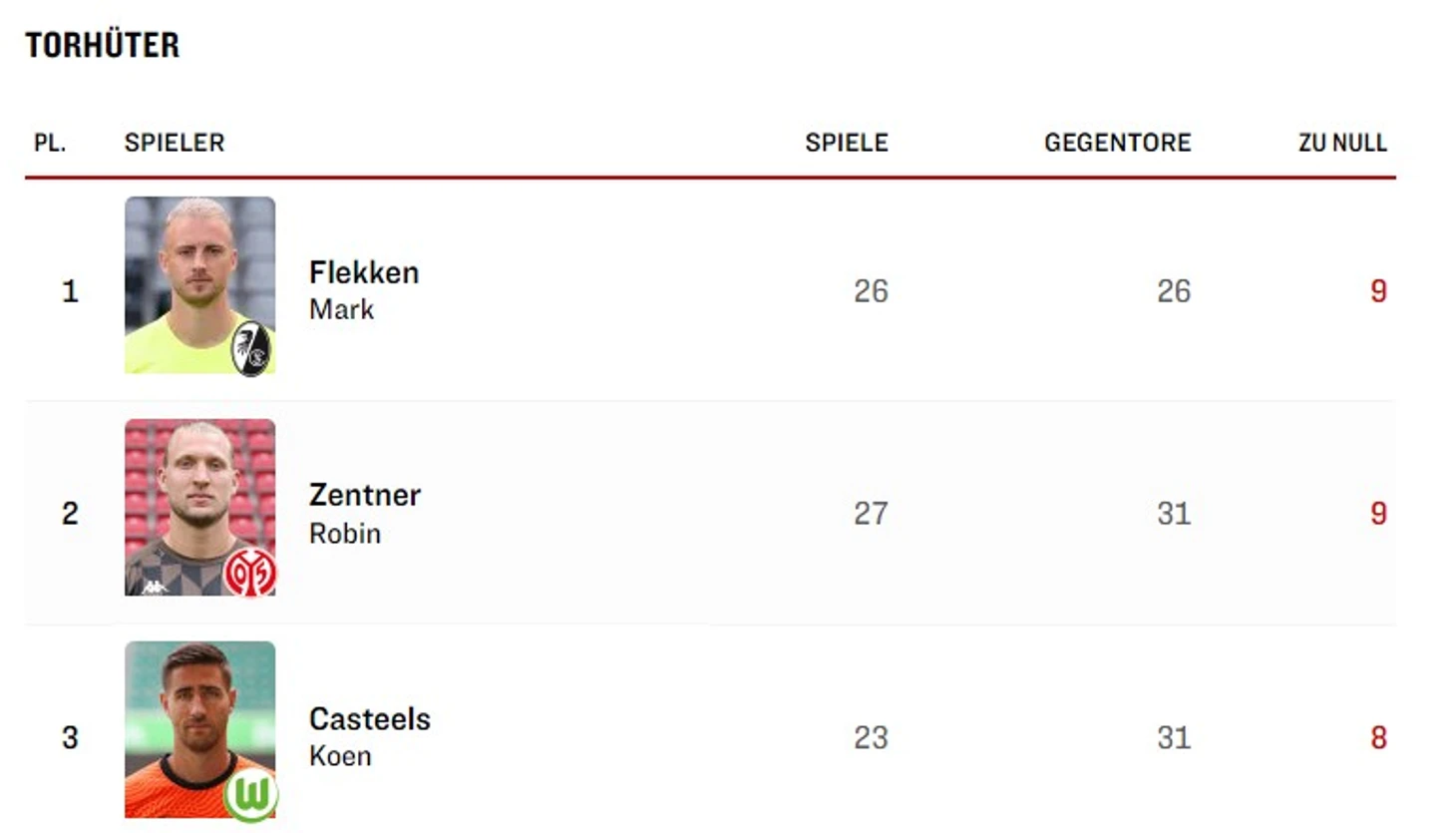Sort by the ZU NULL column header
Image resolution: width=1456 pixels, height=833 pixels.
1342,143
